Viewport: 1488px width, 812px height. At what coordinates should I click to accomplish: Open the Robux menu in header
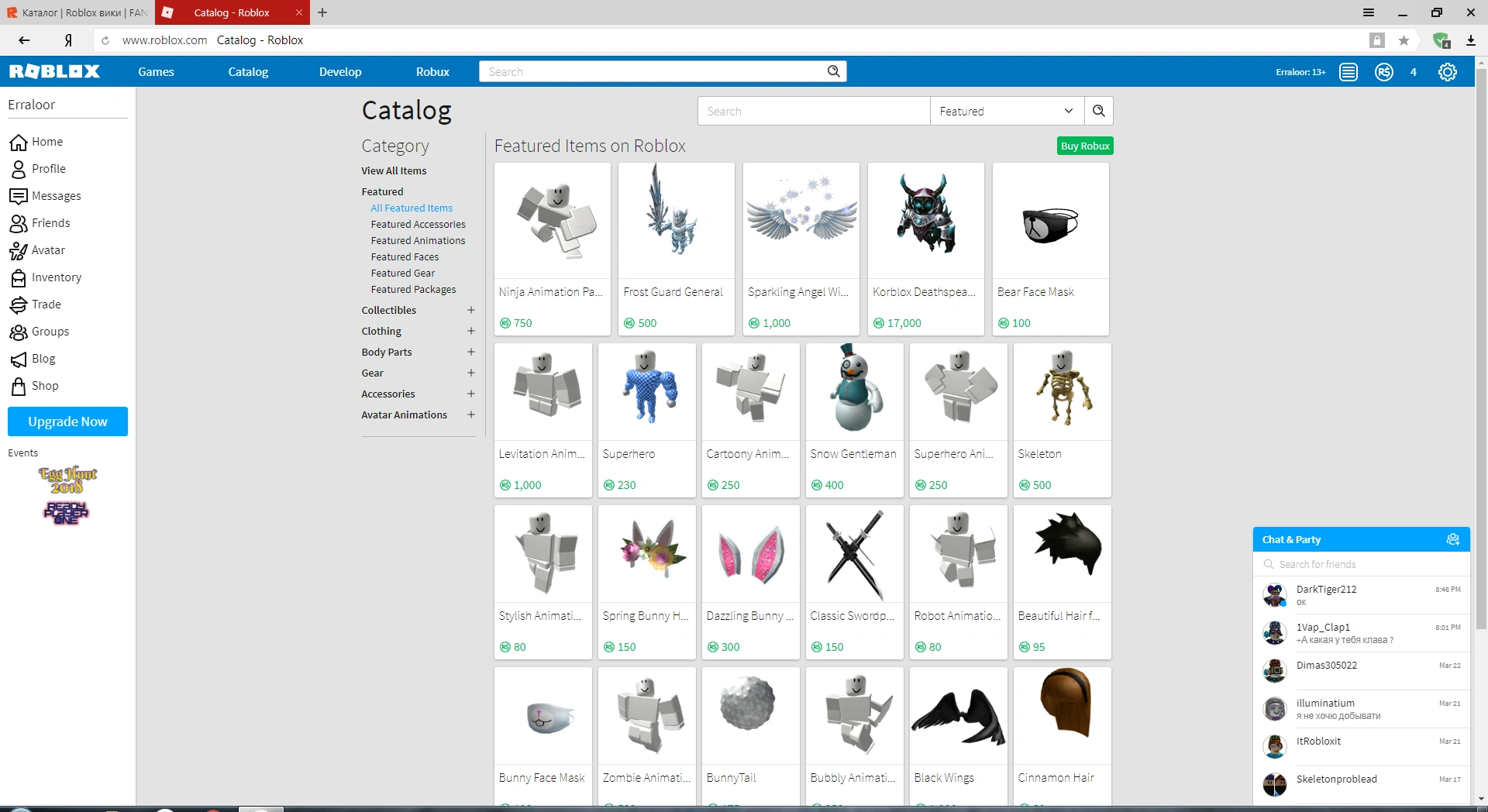pyautogui.click(x=432, y=71)
